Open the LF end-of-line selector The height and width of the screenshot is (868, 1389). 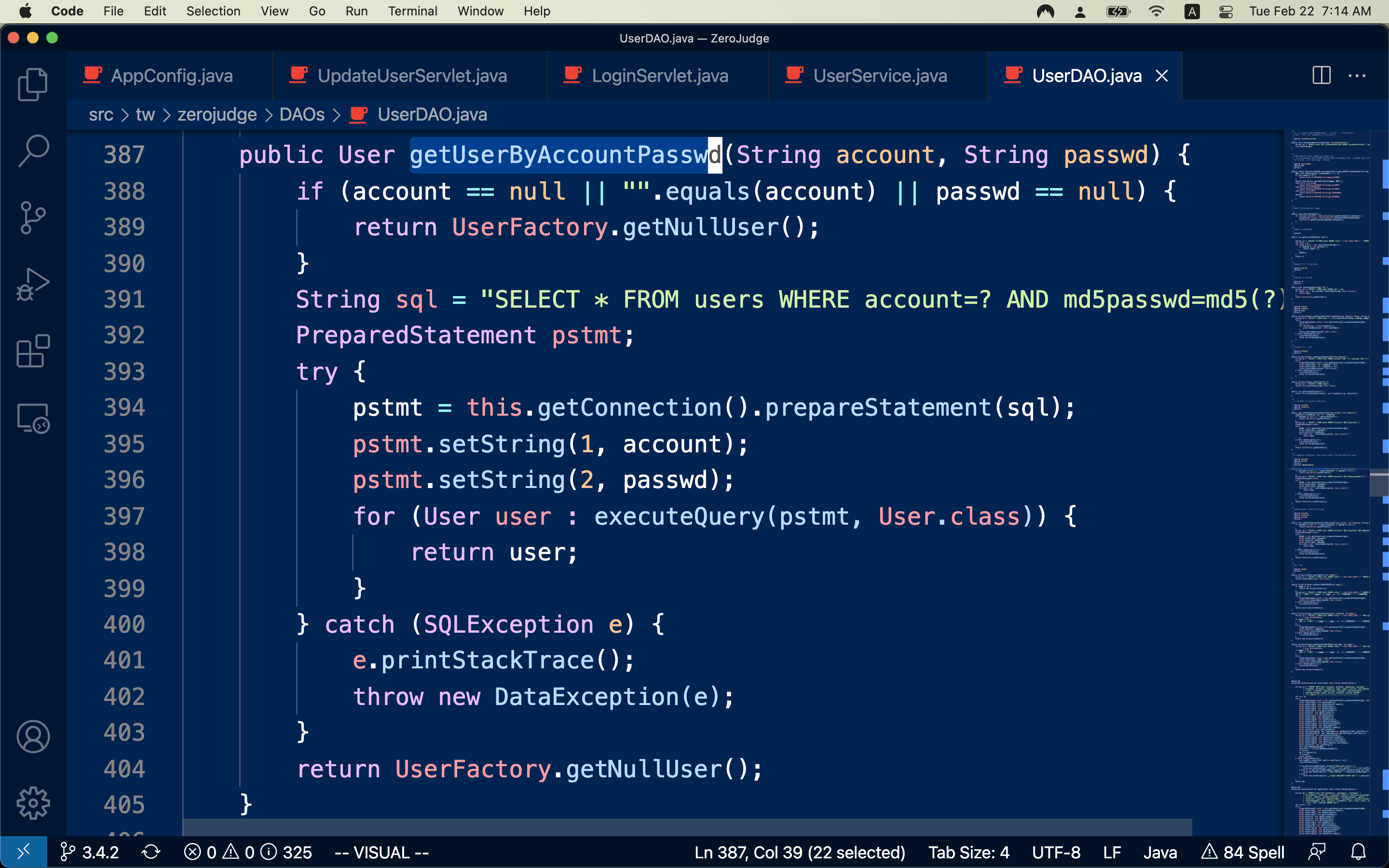coord(1112,852)
